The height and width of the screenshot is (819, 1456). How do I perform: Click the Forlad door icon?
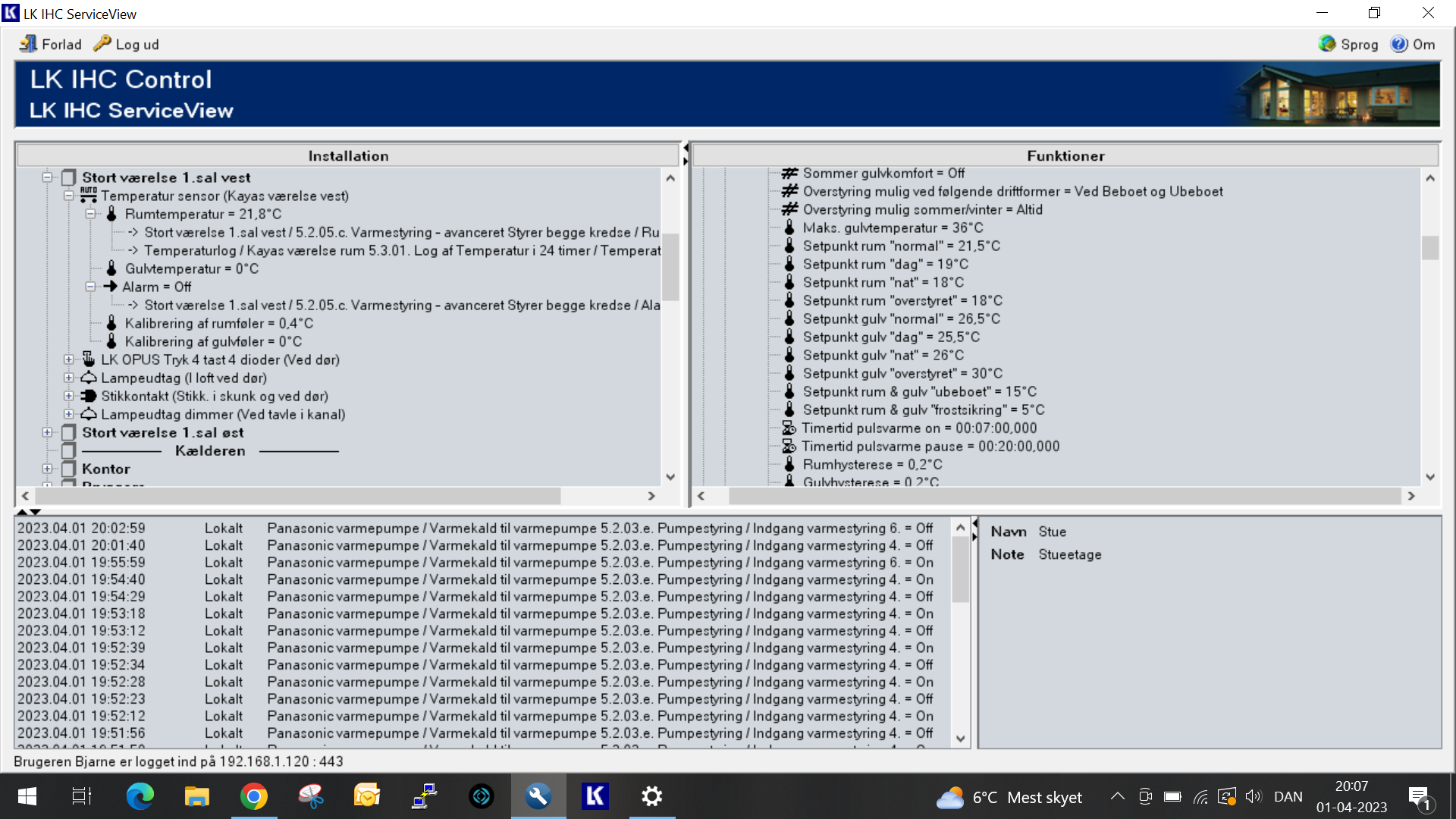[x=28, y=44]
